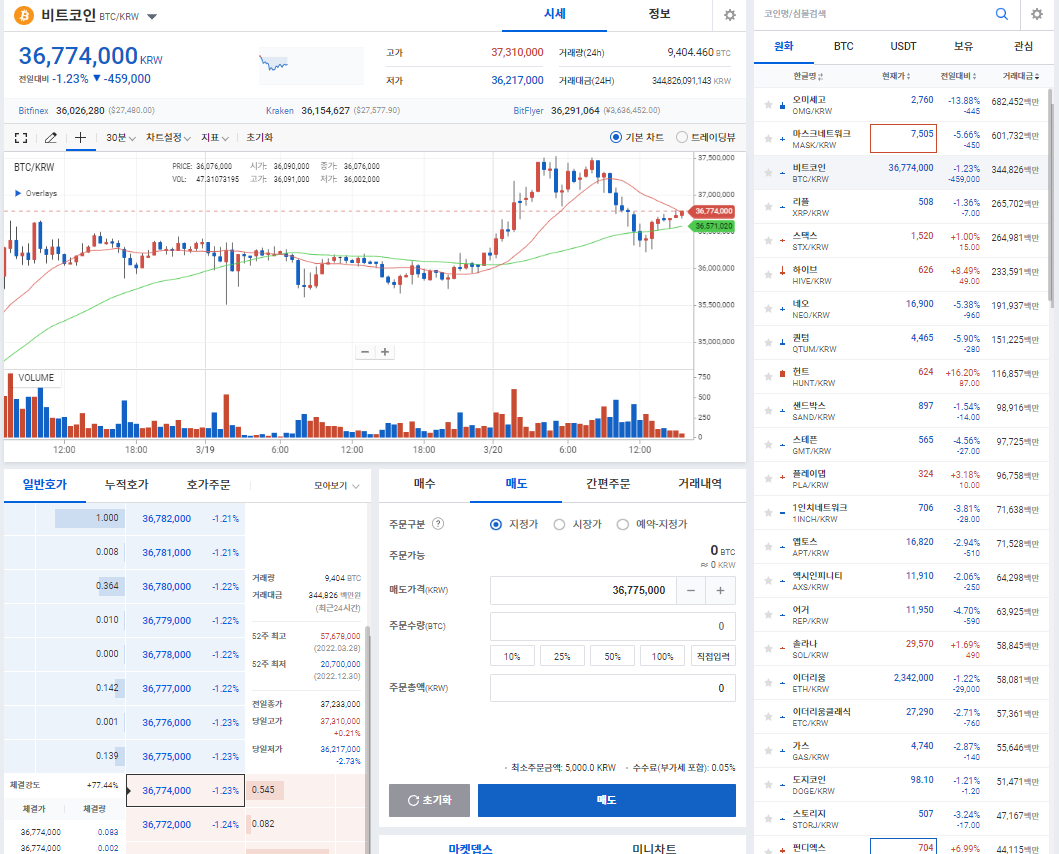This screenshot has width=1059, height=854.
Task: Select the crosshair cursor tool
Action: click(80, 137)
